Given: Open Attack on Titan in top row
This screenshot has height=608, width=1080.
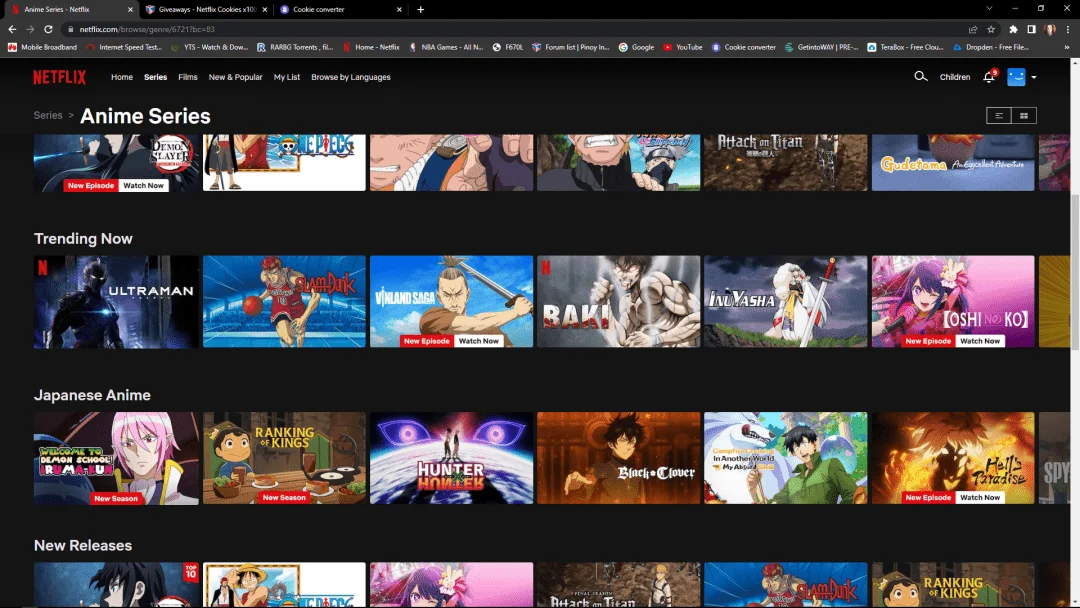Looking at the screenshot, I should tap(785, 163).
